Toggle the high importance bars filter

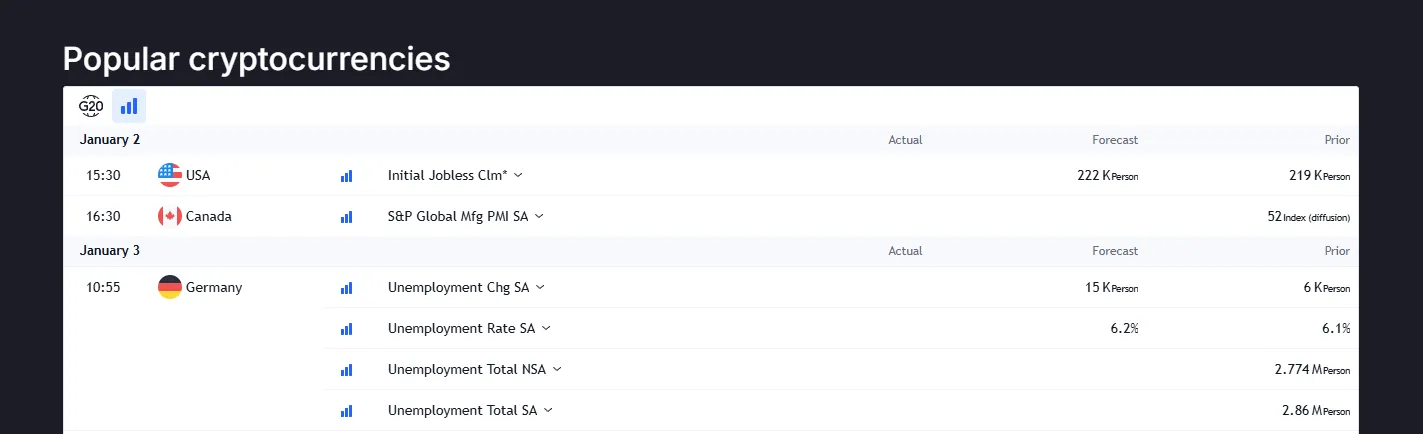click(x=129, y=106)
